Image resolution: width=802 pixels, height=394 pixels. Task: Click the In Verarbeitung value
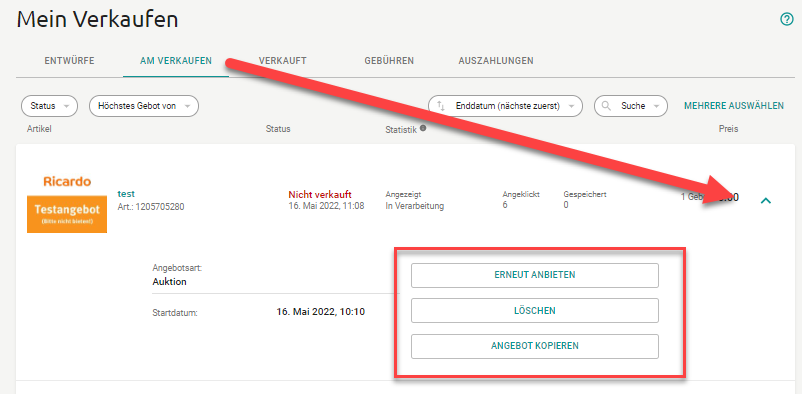click(x=414, y=206)
